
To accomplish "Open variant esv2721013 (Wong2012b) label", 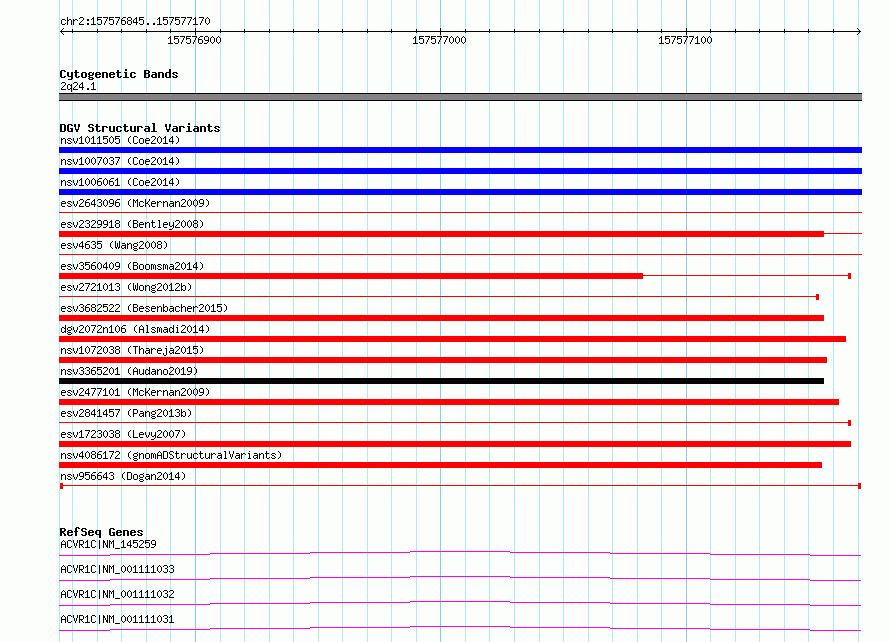I will (x=126, y=287).
